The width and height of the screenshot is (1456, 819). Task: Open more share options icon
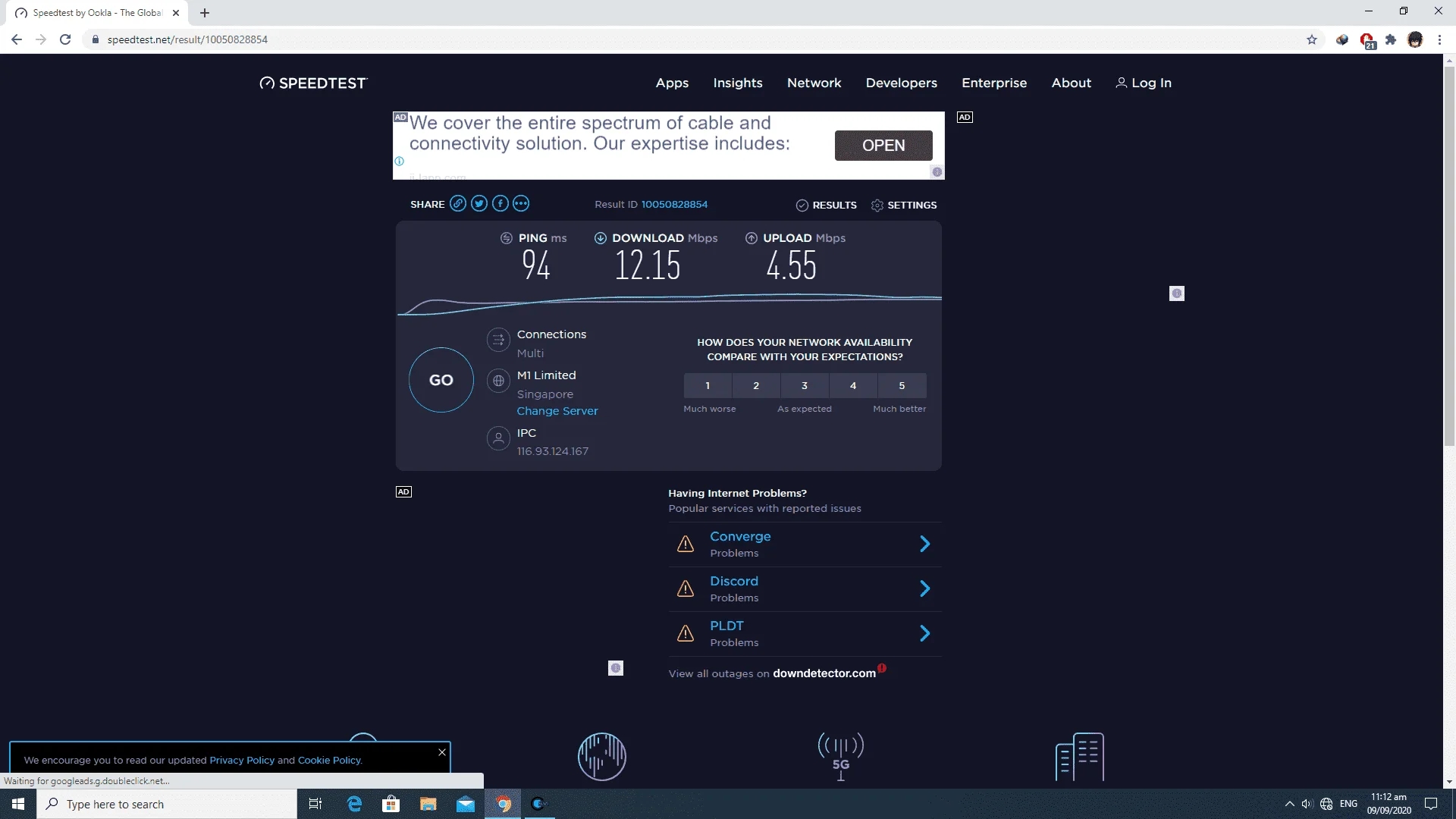521,203
